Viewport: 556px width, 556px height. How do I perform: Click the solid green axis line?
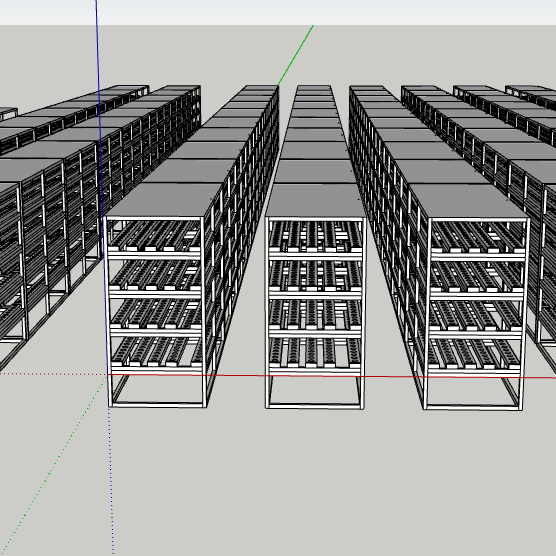[x=296, y=55]
